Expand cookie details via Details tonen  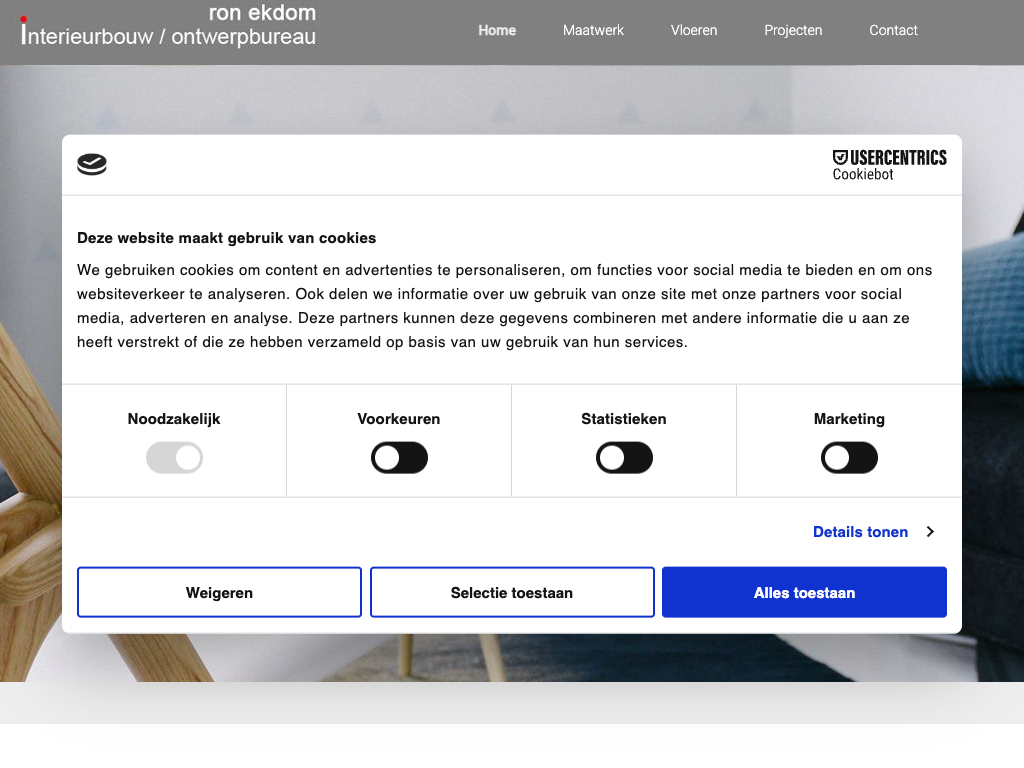point(860,532)
